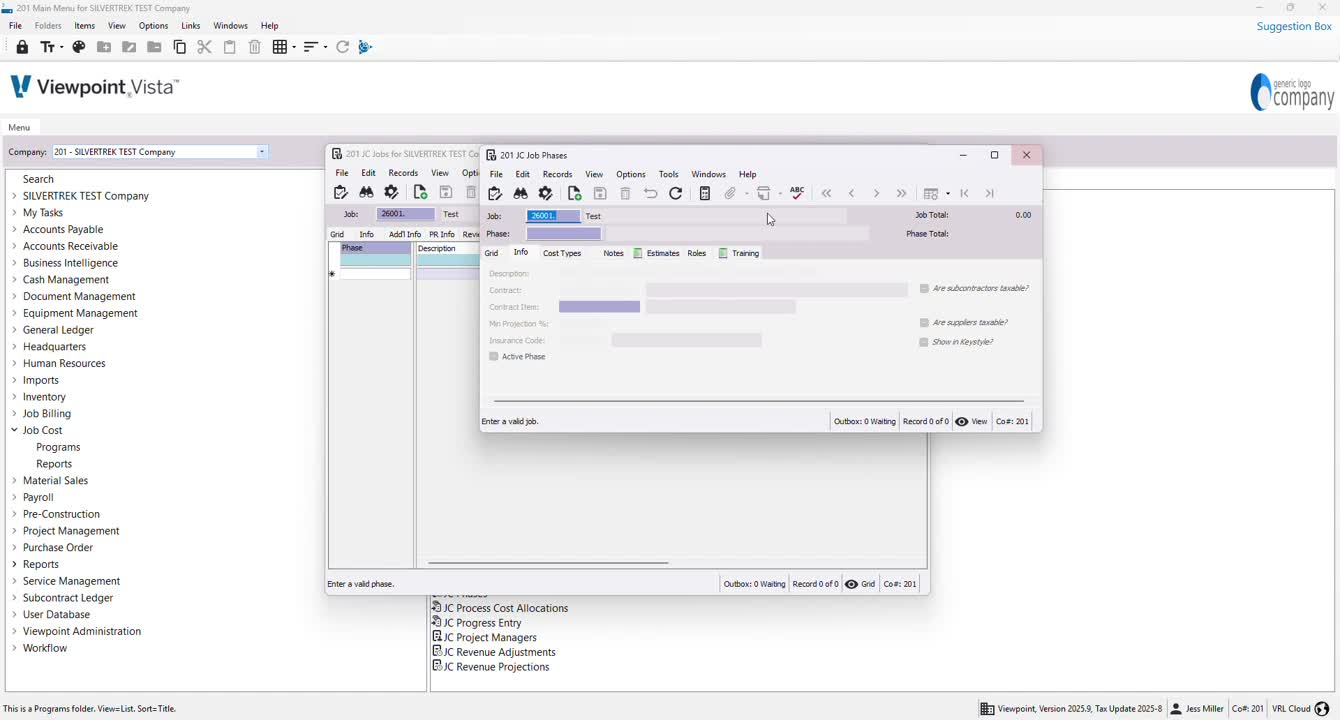Open Tools menu in JC Job Phases
Screen dimensions: 1340x720
point(669,174)
